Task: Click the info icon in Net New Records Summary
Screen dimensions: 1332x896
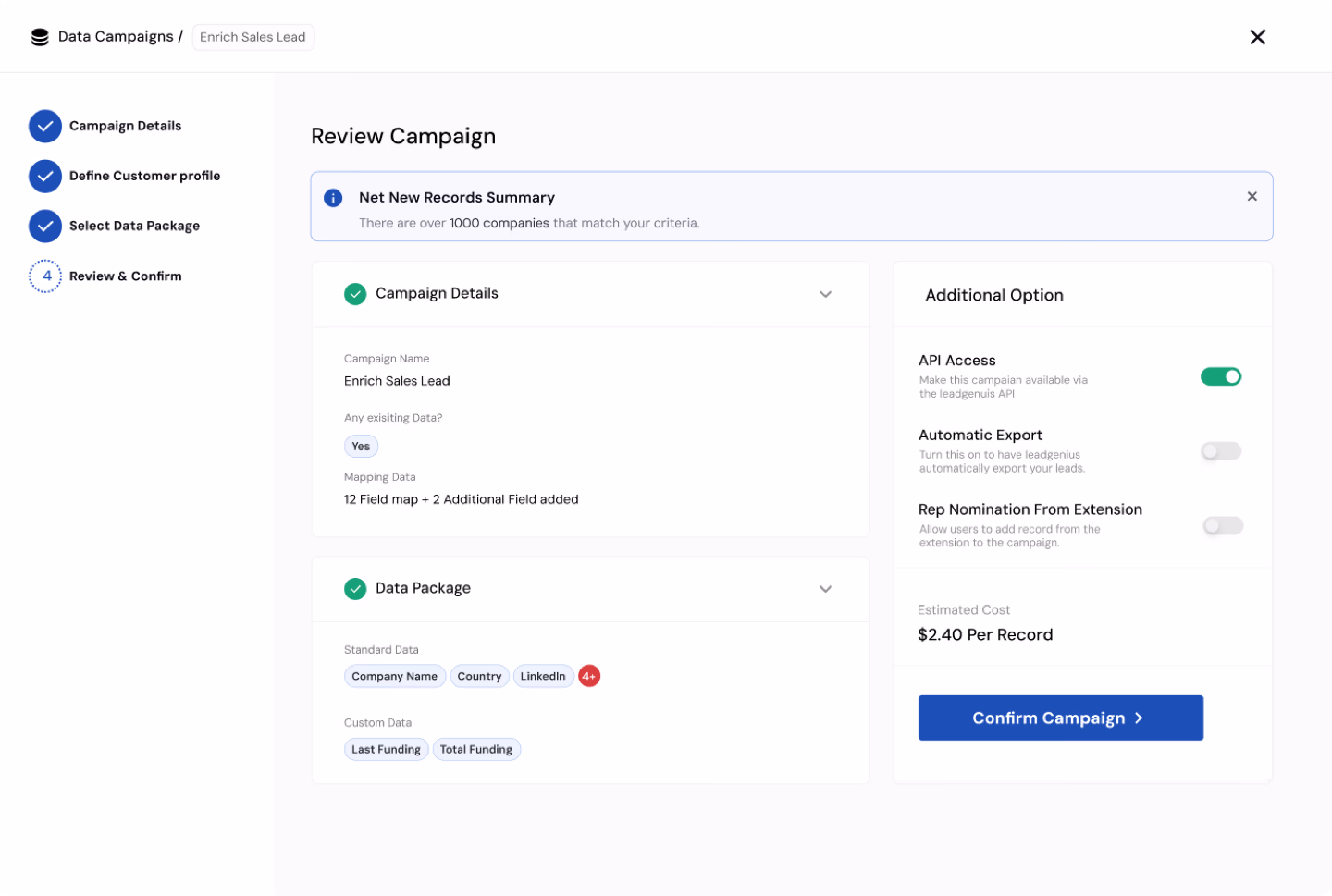Action: coord(332,197)
